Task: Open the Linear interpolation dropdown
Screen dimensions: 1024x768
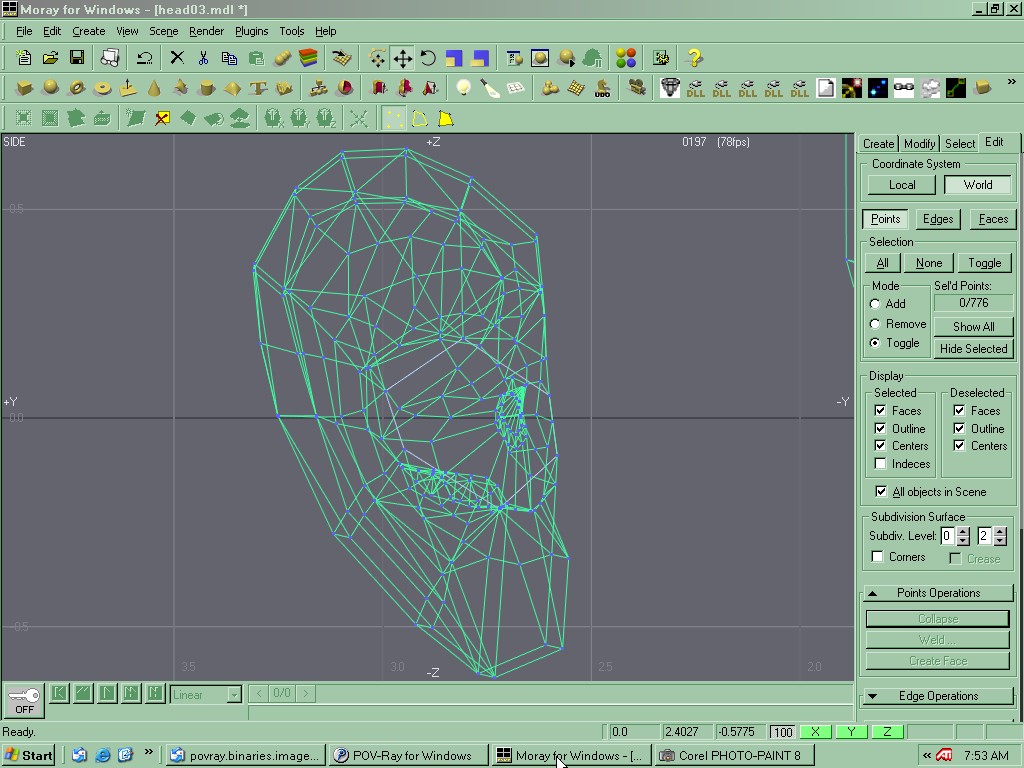Action: coord(234,694)
